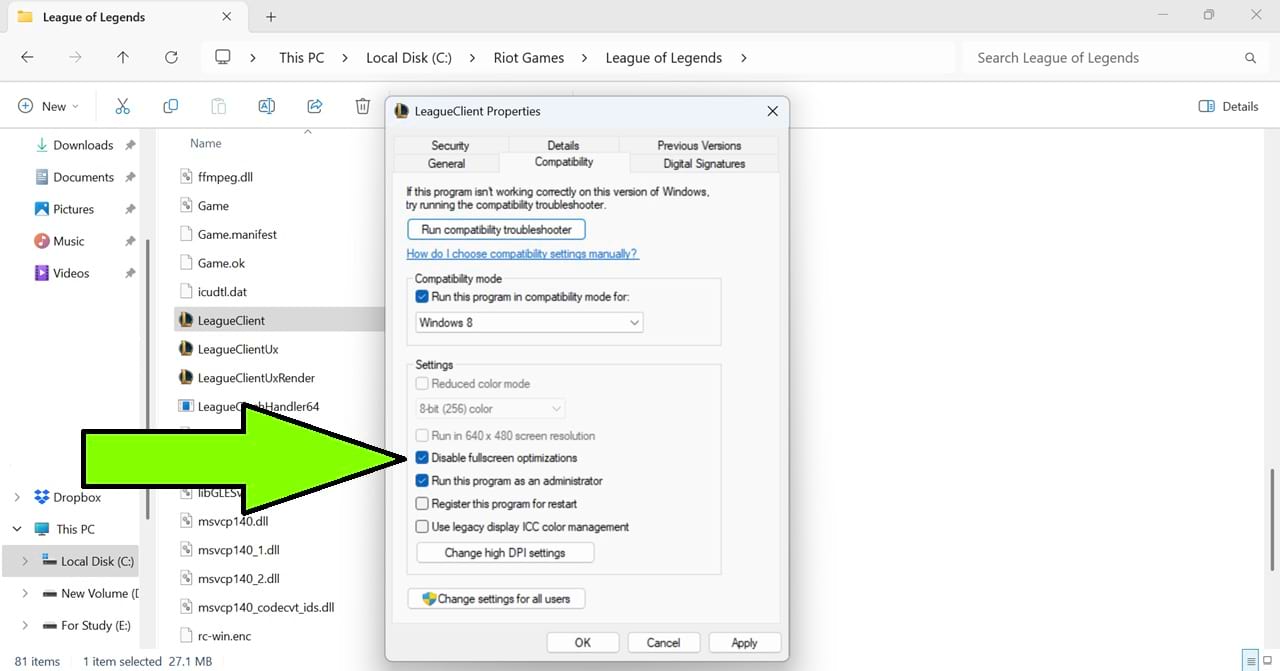Go up one folder level
1280x671 pixels.
[123, 58]
